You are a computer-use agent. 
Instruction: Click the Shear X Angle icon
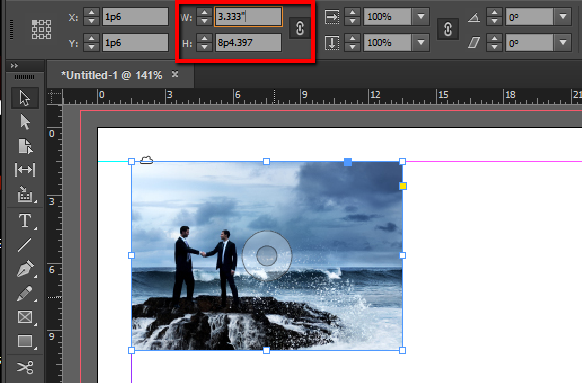(474, 43)
